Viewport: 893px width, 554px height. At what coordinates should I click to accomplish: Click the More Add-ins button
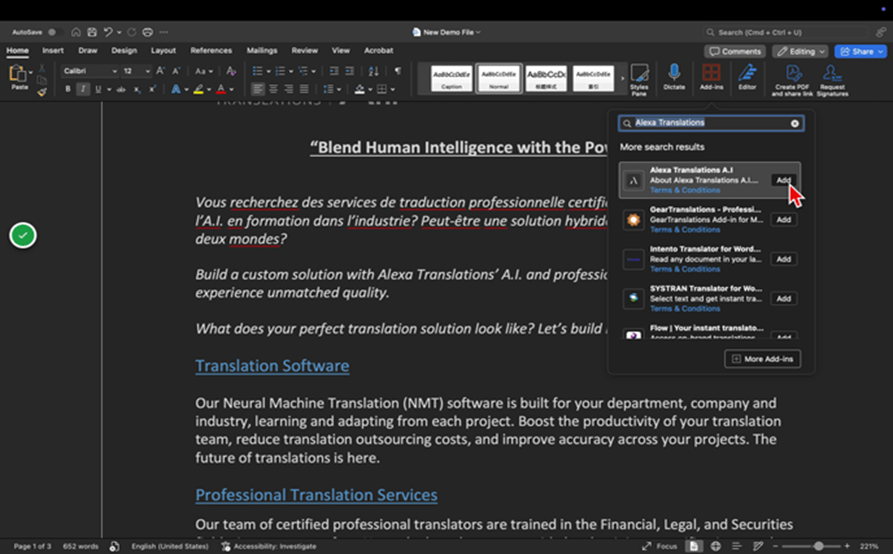(762, 359)
